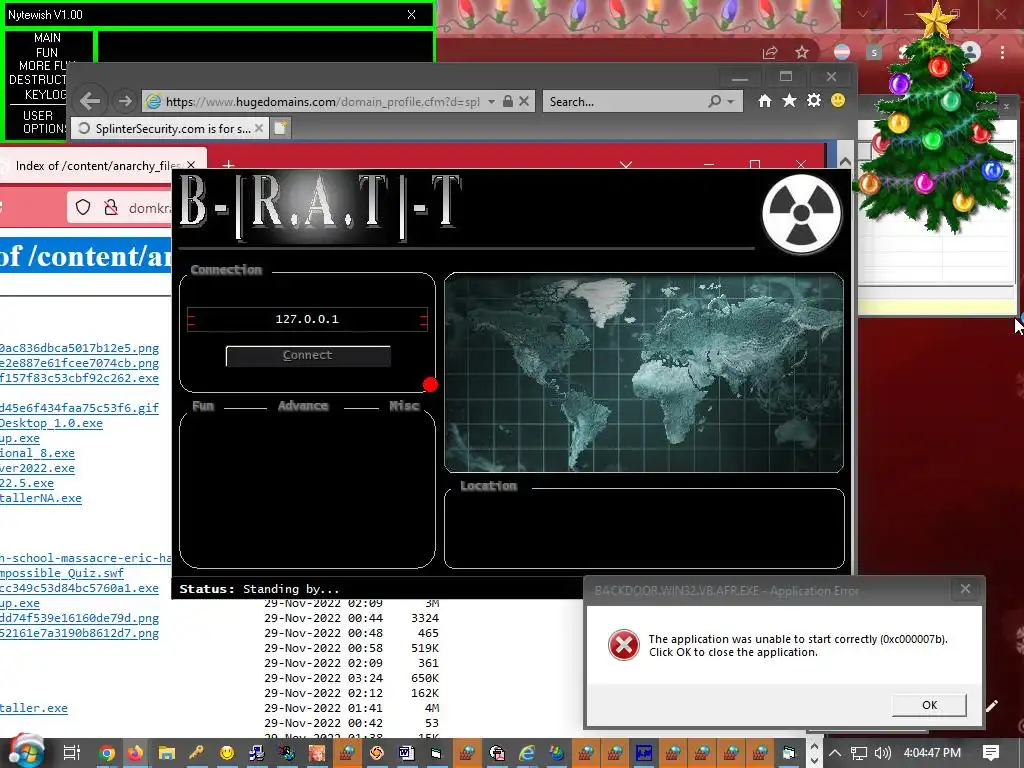Open the Chrome three-dot menu
The image size is (1024, 768).
point(1002,52)
